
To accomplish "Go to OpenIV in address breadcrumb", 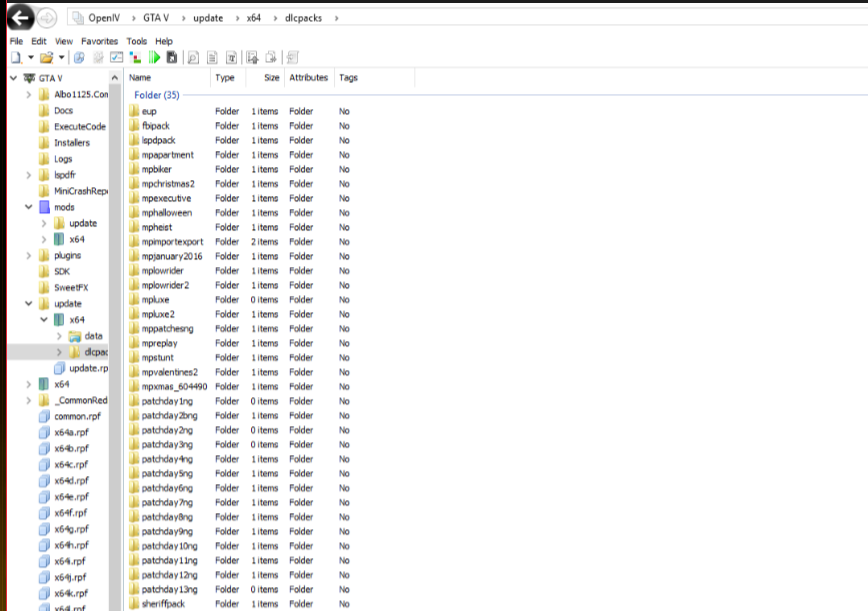I will 104,18.
